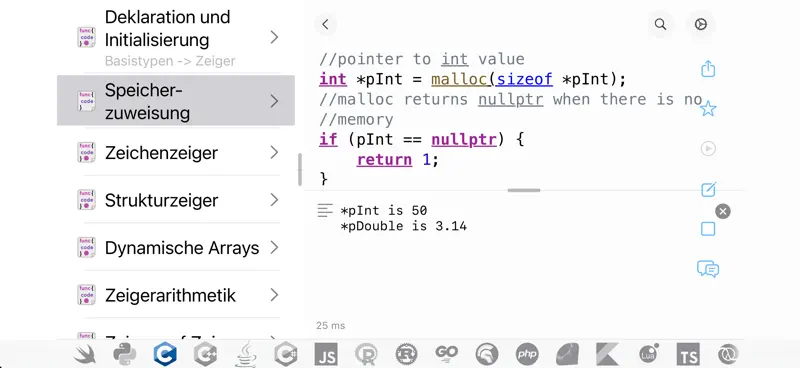Select the Go language icon
800x368 pixels.
[x=446, y=353]
